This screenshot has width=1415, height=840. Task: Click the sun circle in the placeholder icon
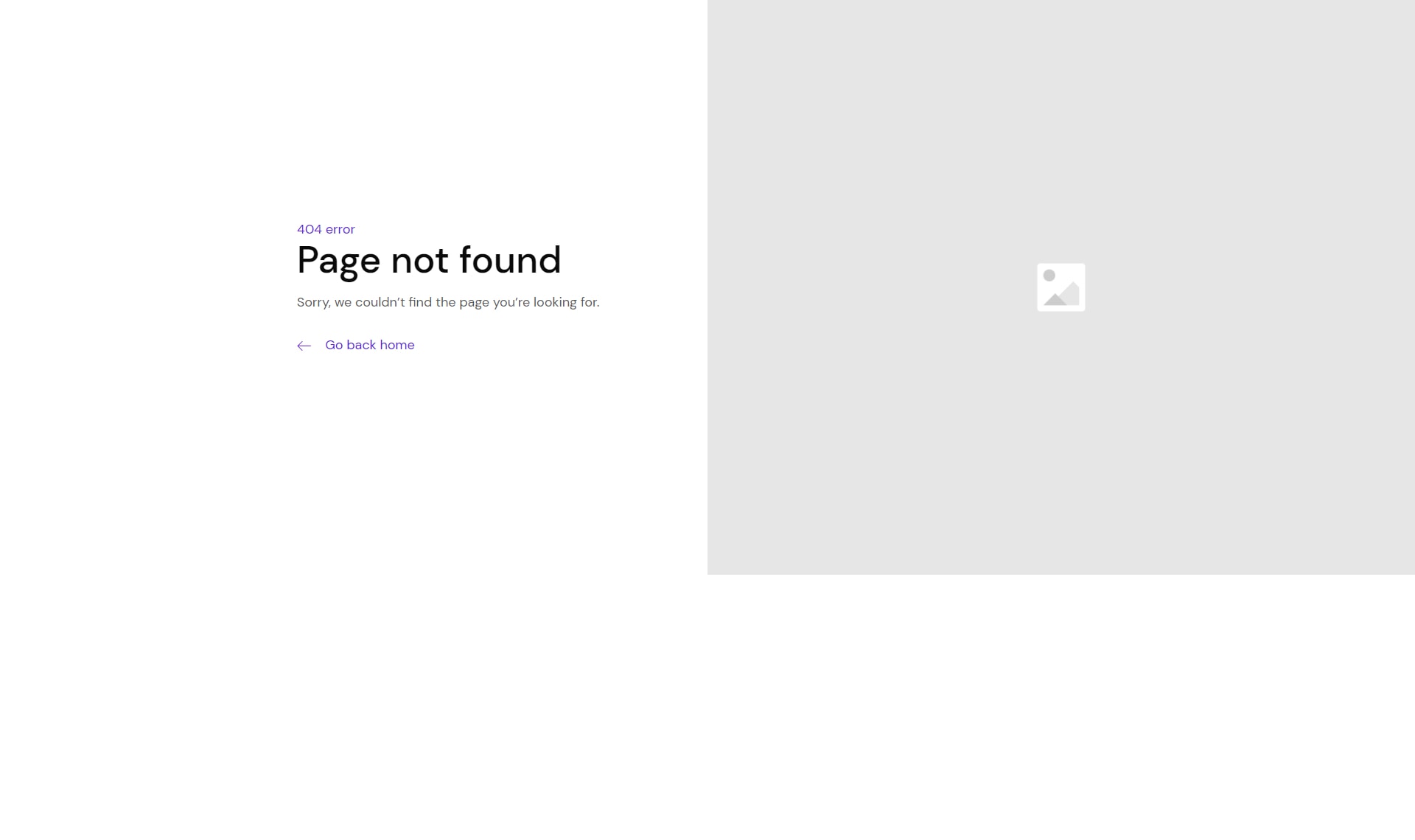pyautogui.click(x=1049, y=276)
